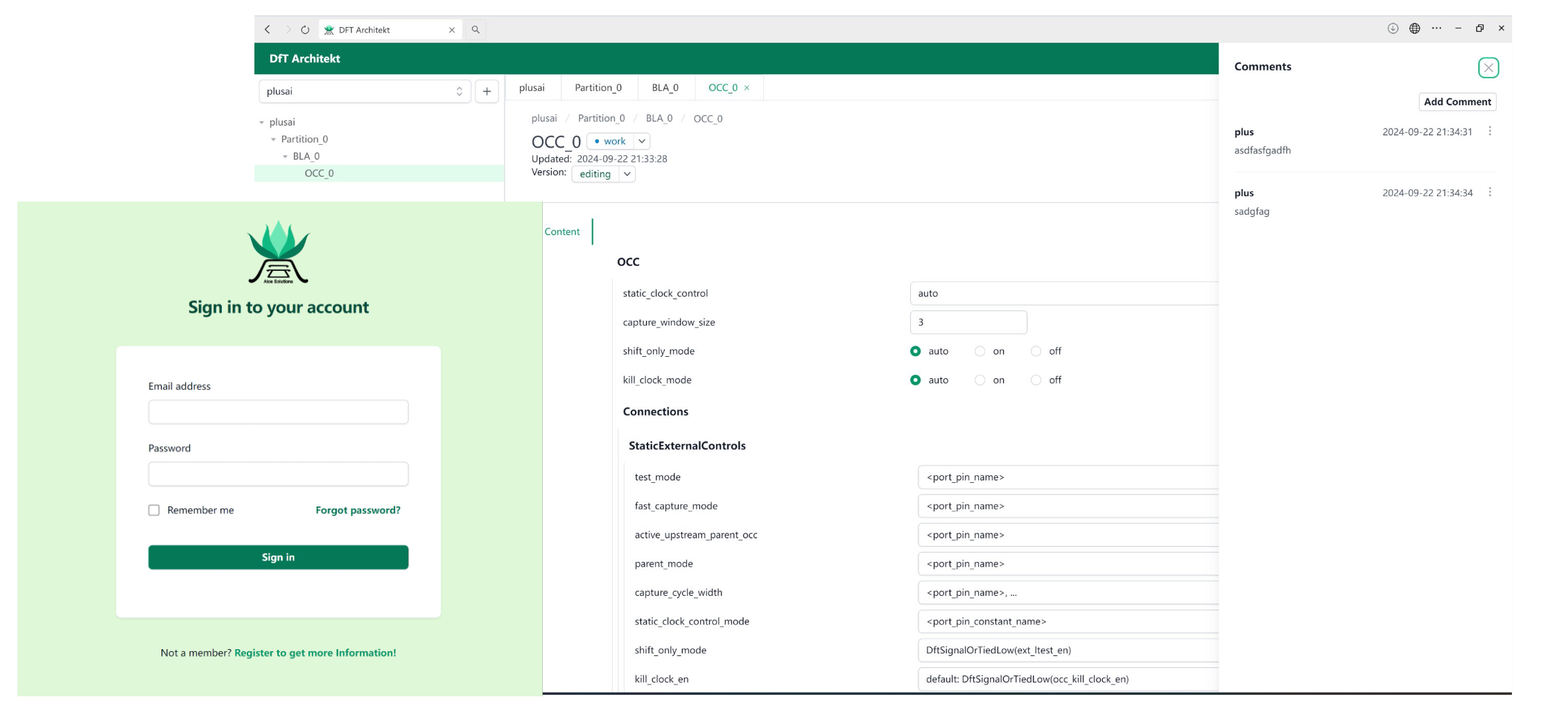Switch to the BLA_0 tab
Viewport: 1568px width, 715px height.
click(x=665, y=88)
